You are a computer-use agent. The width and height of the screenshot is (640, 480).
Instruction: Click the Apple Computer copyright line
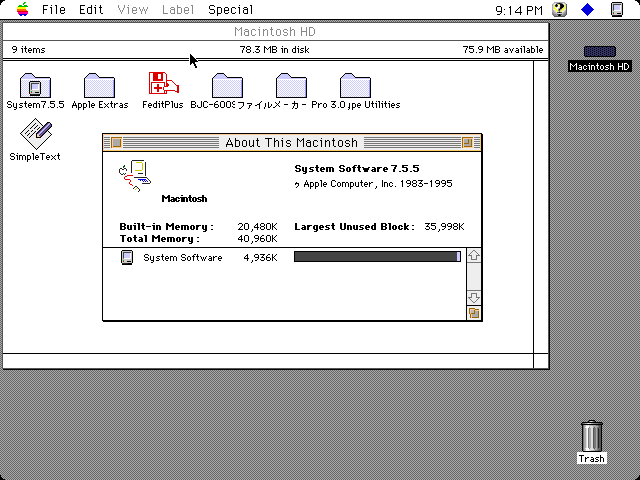[x=373, y=184]
